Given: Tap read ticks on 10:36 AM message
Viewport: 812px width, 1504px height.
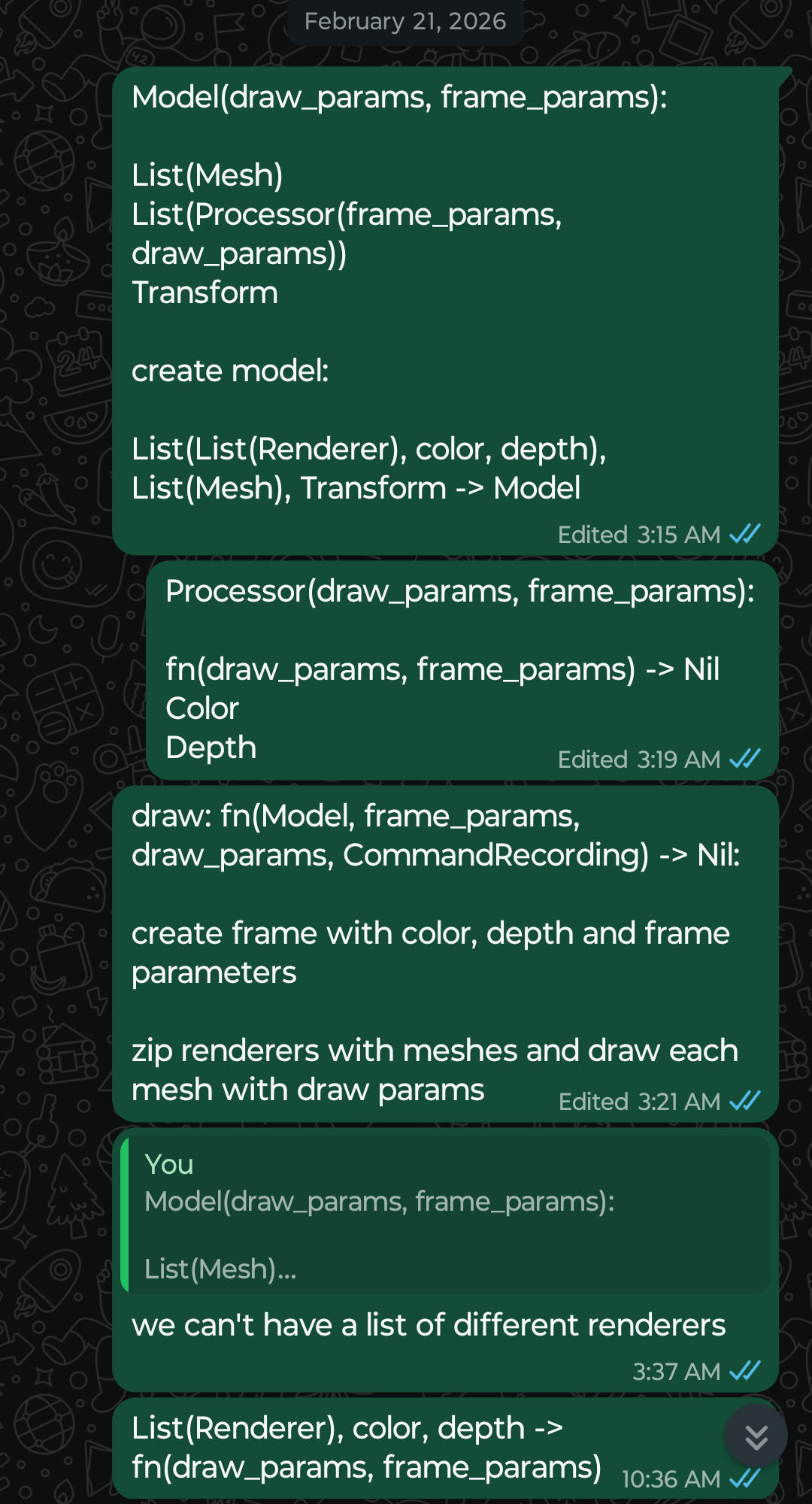Looking at the screenshot, I should (745, 1478).
